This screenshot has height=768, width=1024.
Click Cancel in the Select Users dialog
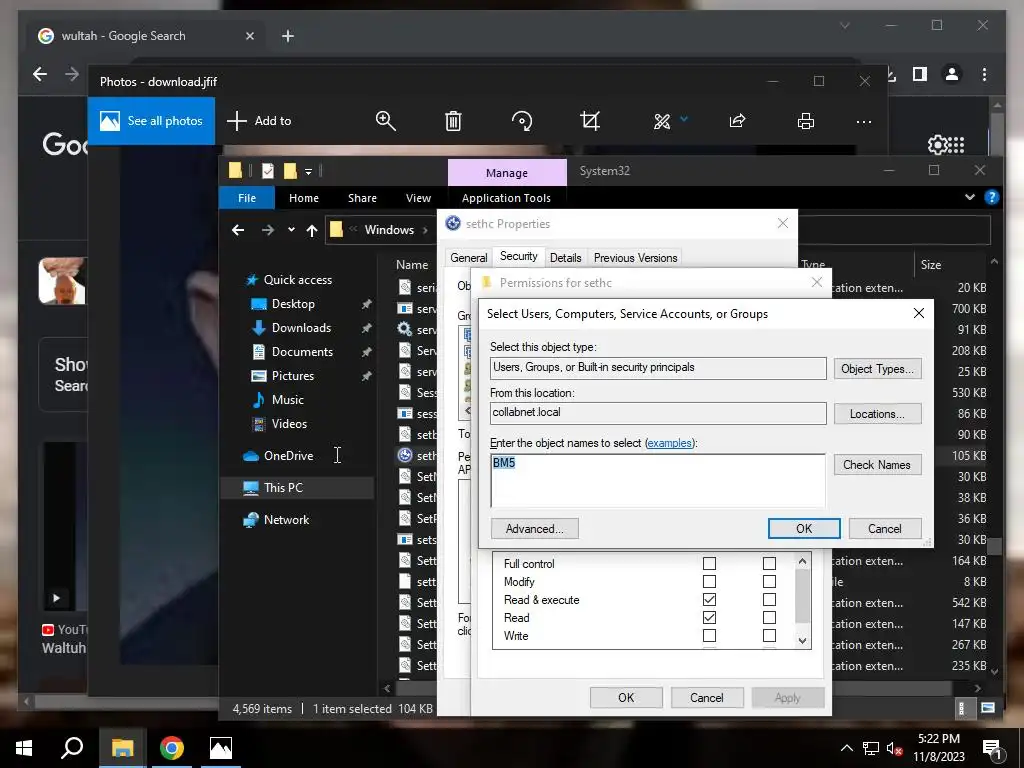click(x=885, y=528)
